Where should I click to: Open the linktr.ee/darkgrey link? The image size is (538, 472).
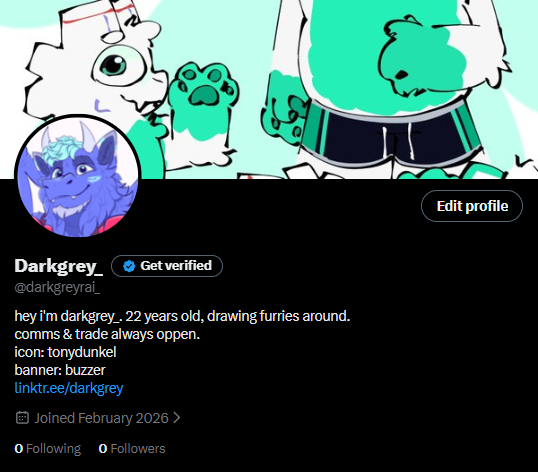(x=69, y=388)
